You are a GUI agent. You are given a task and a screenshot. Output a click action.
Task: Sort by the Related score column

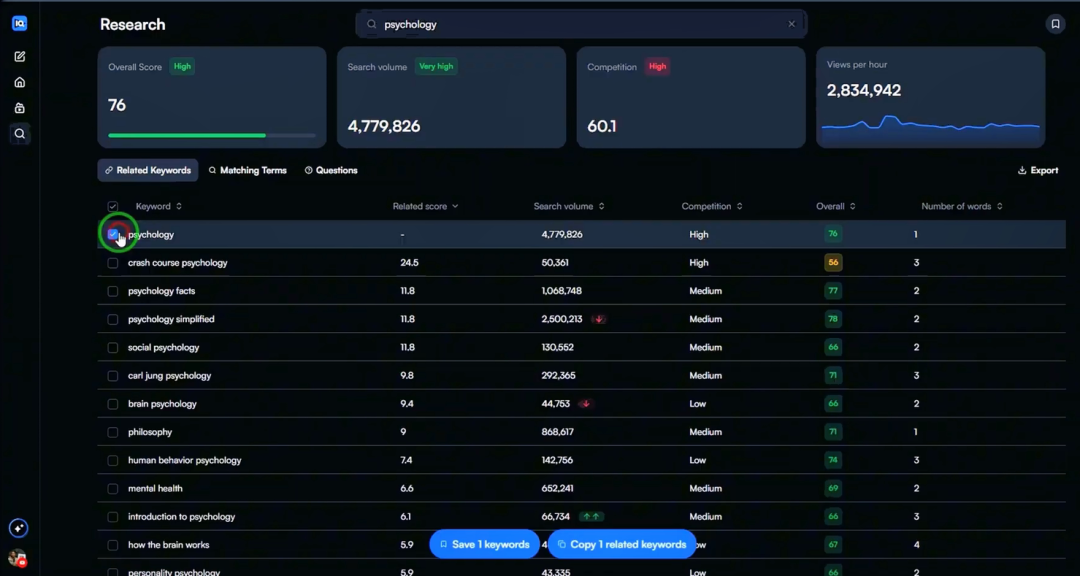coord(425,206)
